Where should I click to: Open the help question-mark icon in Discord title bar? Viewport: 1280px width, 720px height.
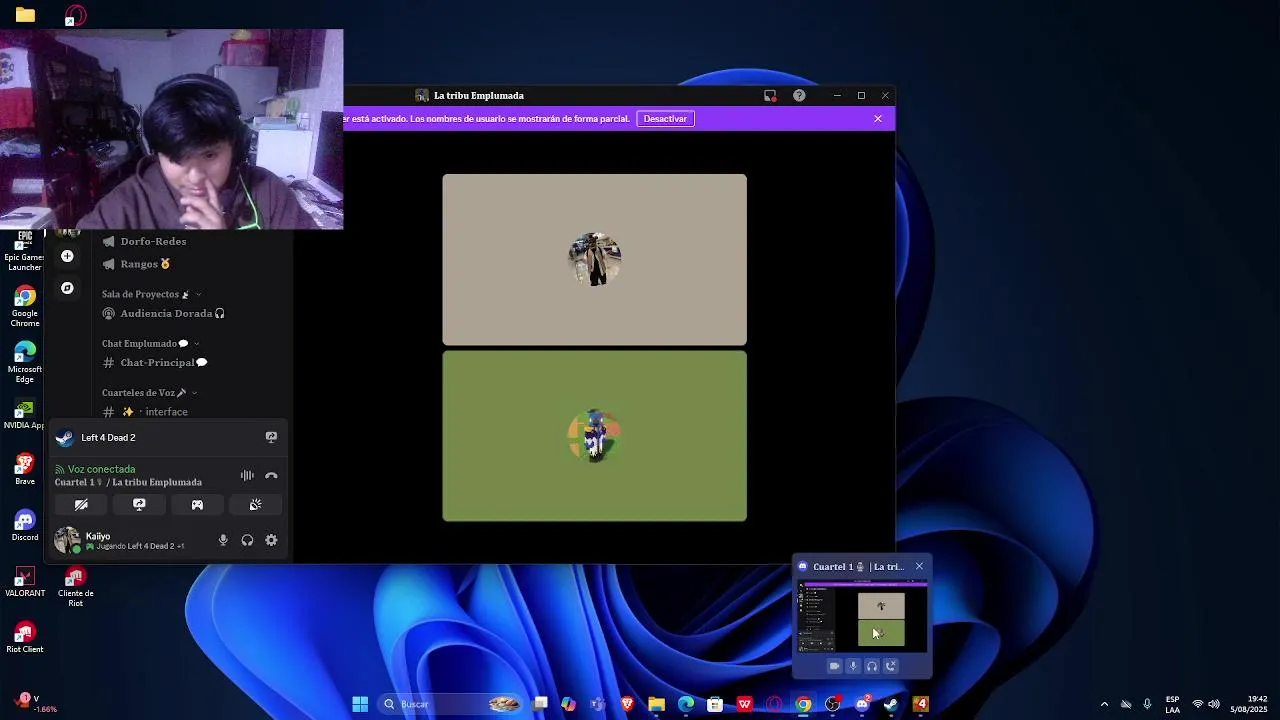799,95
